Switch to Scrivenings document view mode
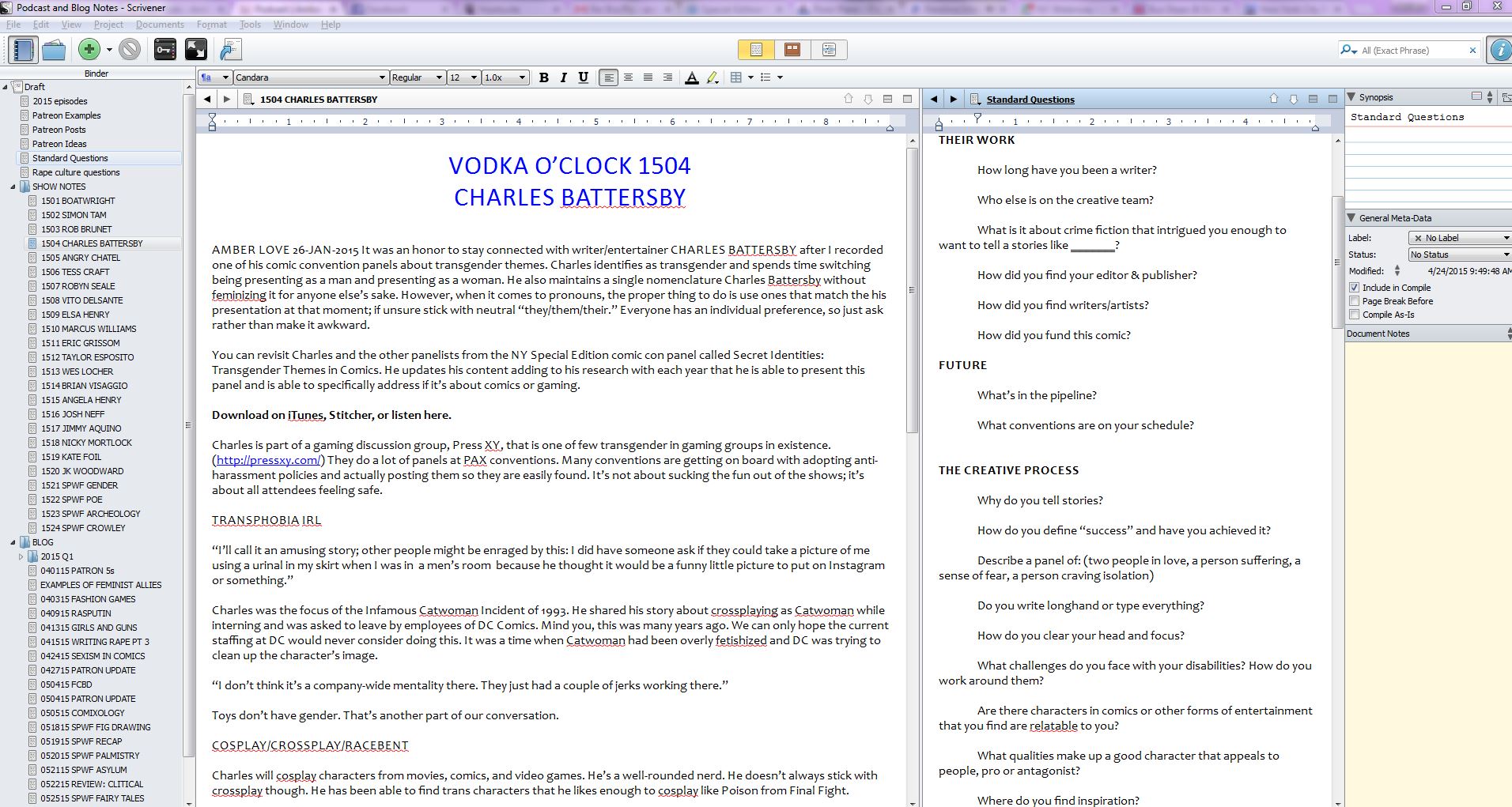Screen dimensions: 1512x807 tap(756, 50)
